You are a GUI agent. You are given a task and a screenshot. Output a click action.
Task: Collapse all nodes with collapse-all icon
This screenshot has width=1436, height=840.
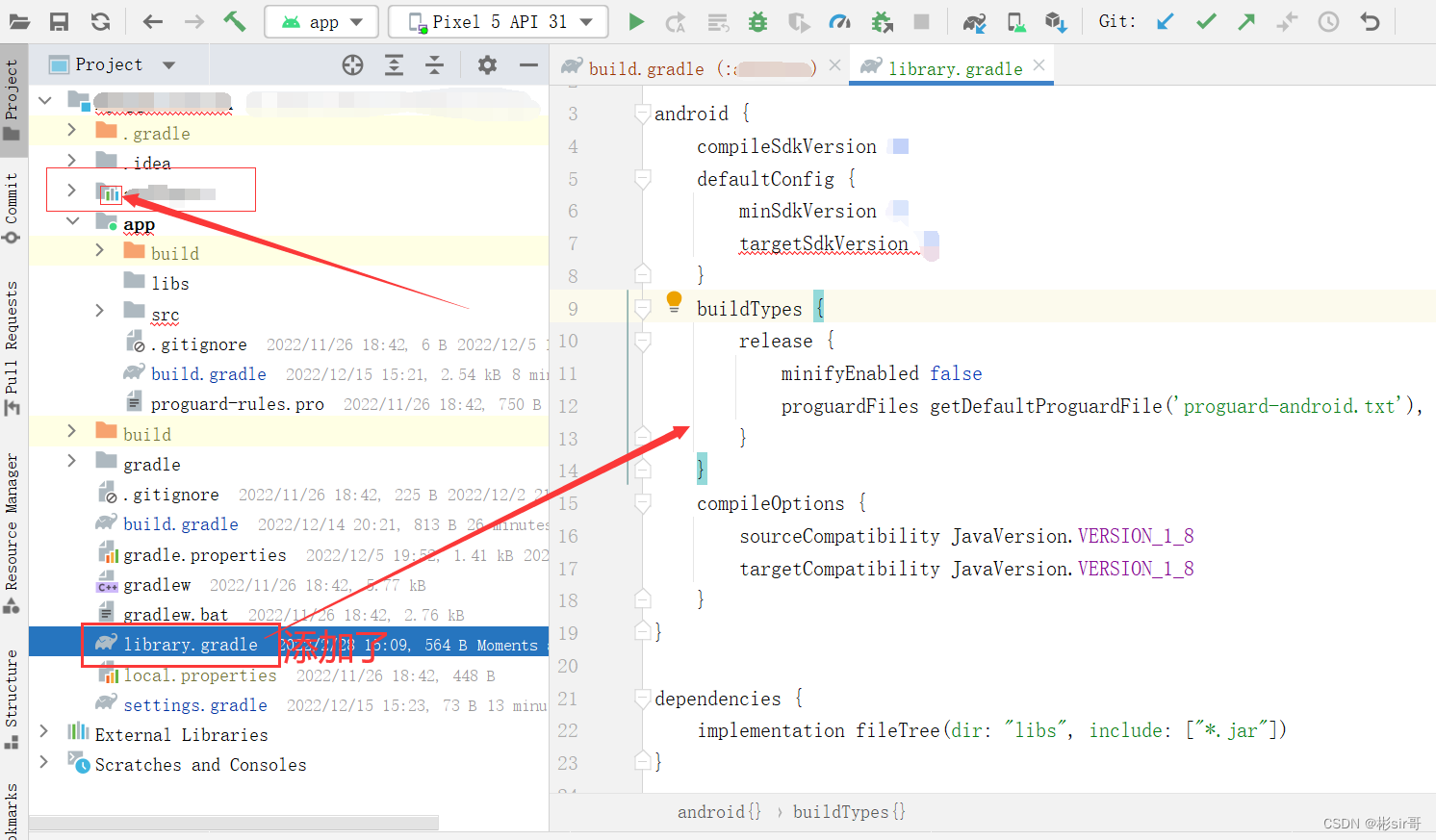tap(434, 65)
